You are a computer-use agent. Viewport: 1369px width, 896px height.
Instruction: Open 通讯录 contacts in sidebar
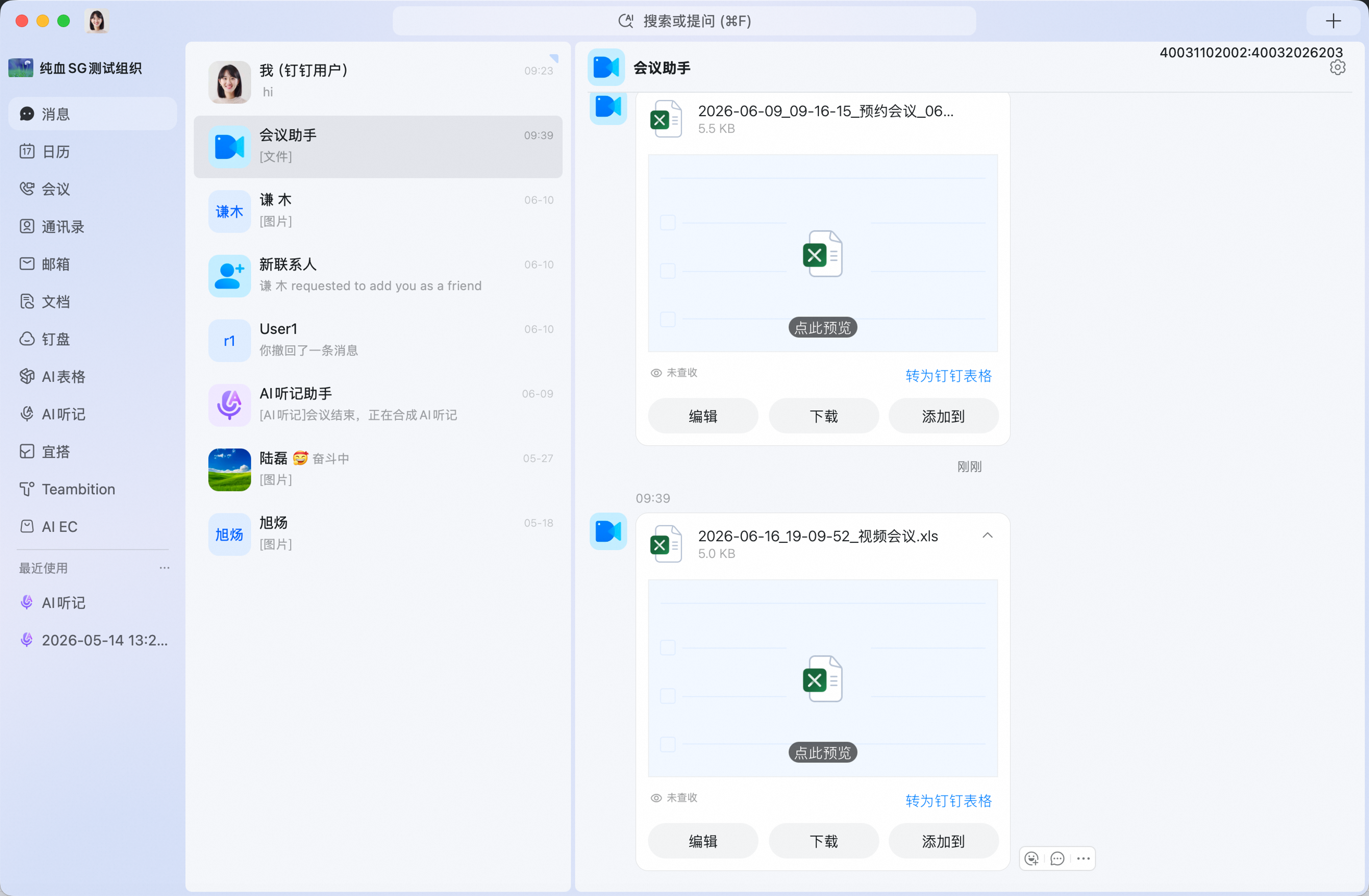(x=93, y=227)
